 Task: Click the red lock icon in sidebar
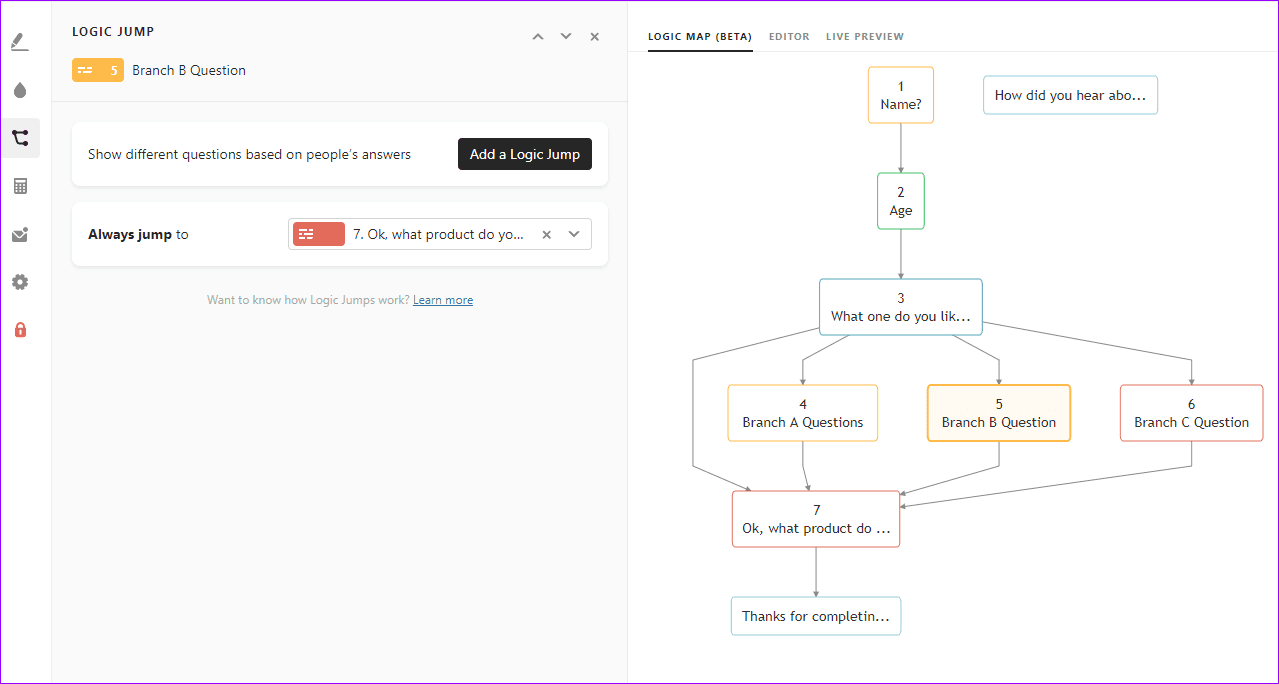pyautogui.click(x=20, y=330)
